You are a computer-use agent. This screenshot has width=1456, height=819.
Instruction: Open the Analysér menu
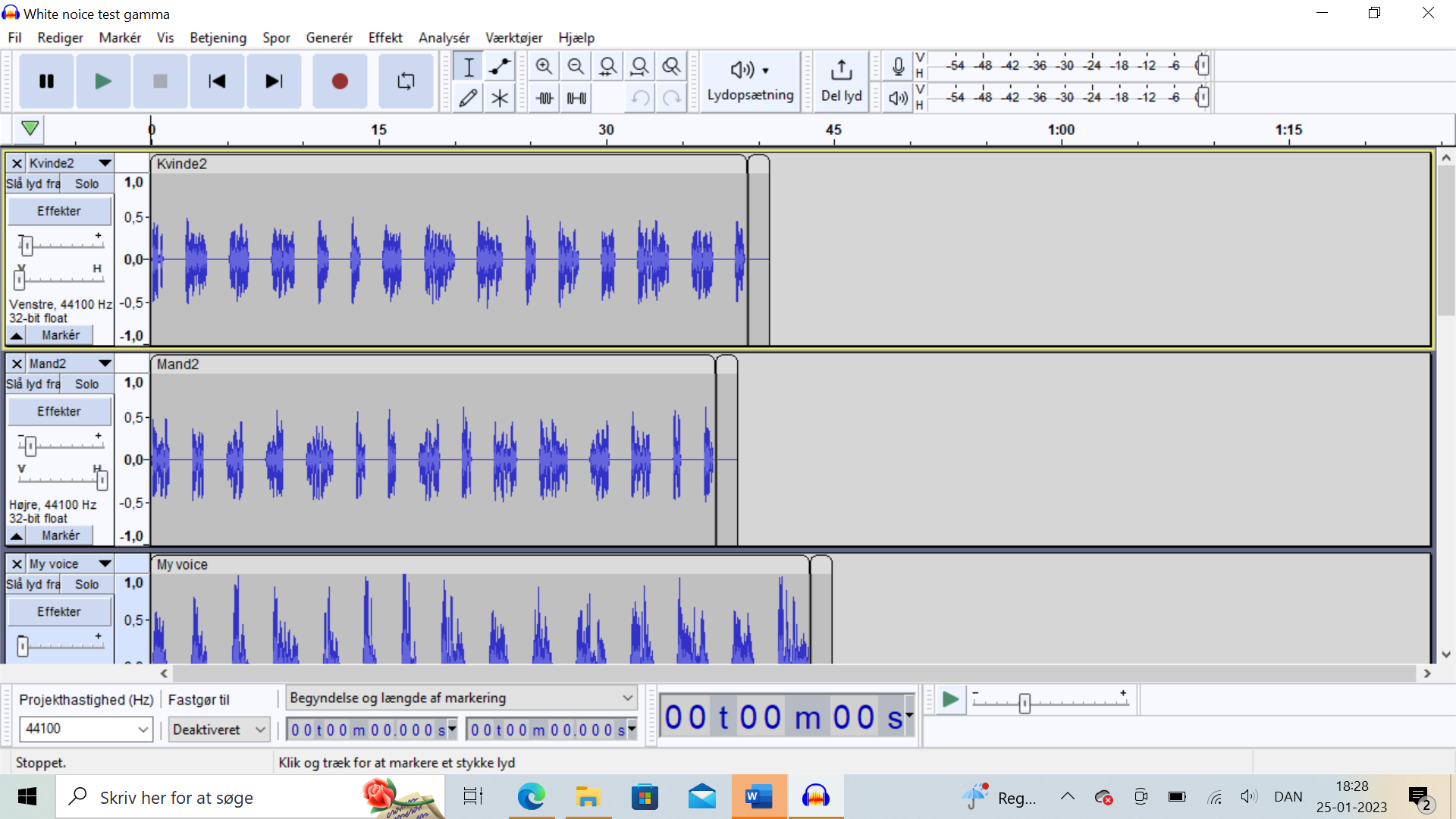[444, 38]
